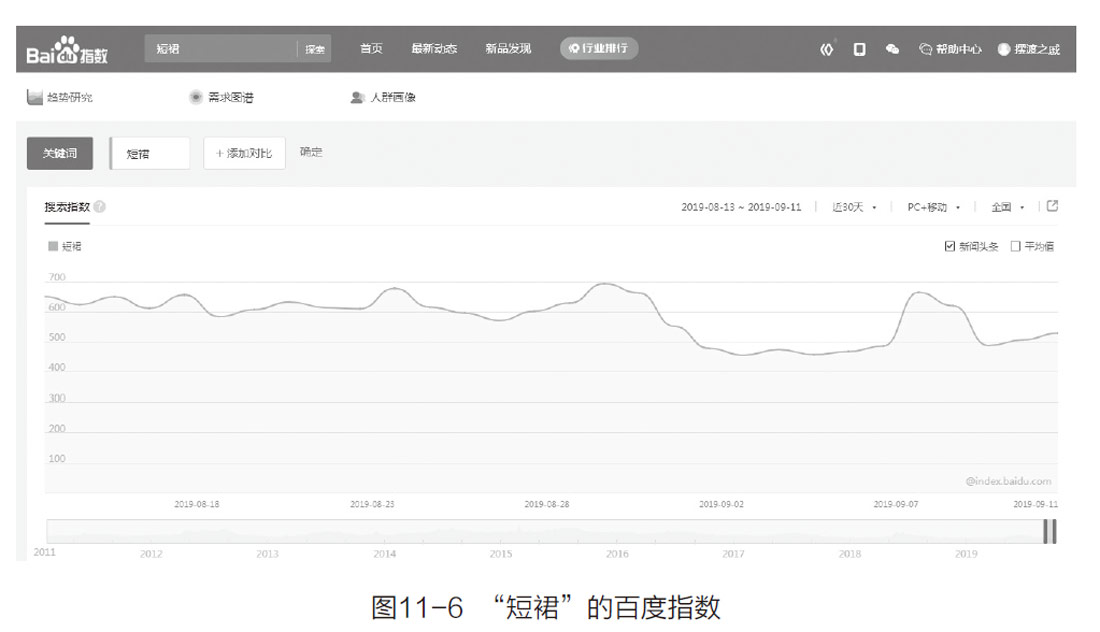The height and width of the screenshot is (632, 1100).
Task: Click the 添加对比 button
Action: click(x=244, y=153)
